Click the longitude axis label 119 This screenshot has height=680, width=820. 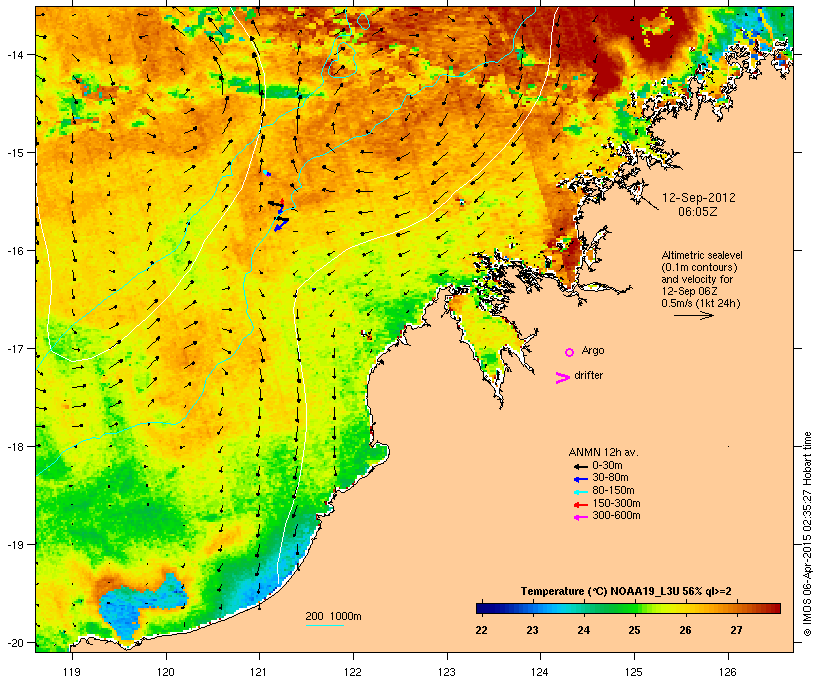[72, 672]
